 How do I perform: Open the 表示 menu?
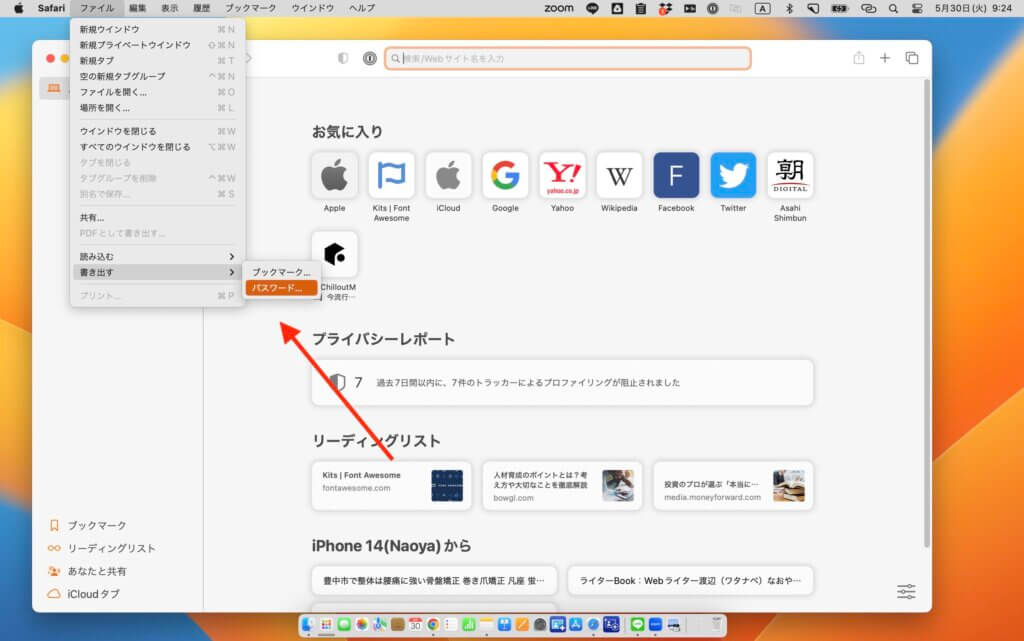tap(169, 8)
